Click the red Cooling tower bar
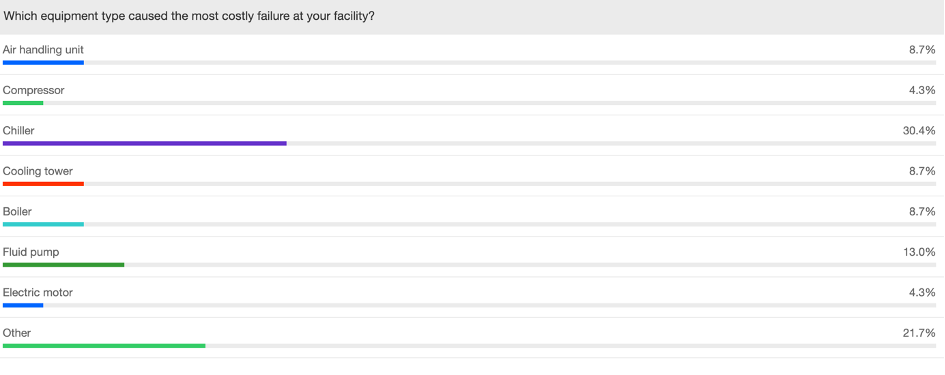This screenshot has width=945, height=375. click(x=43, y=184)
